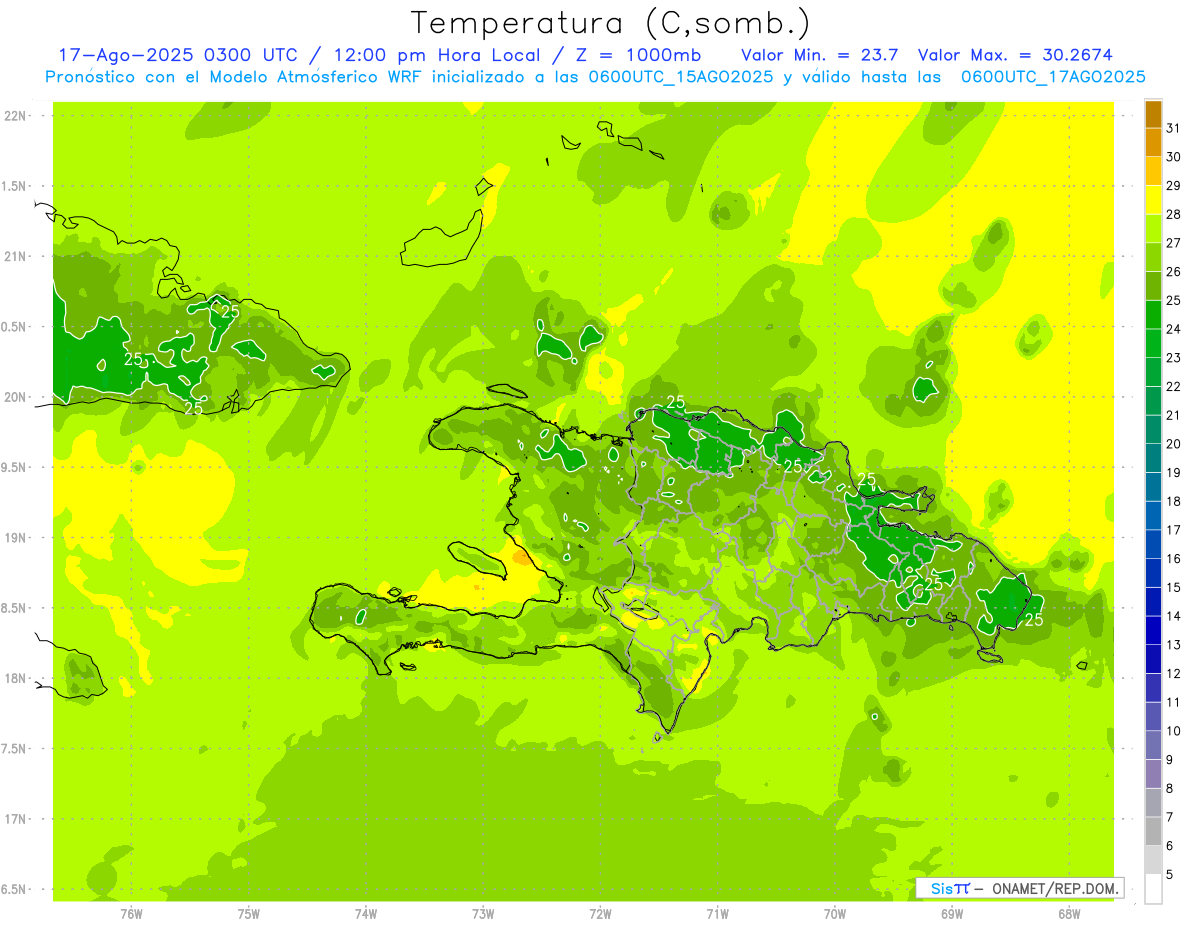1200x927 pixels.
Task: Click the "Temperatura (C,somb.)" chart title
Action: point(611,23)
